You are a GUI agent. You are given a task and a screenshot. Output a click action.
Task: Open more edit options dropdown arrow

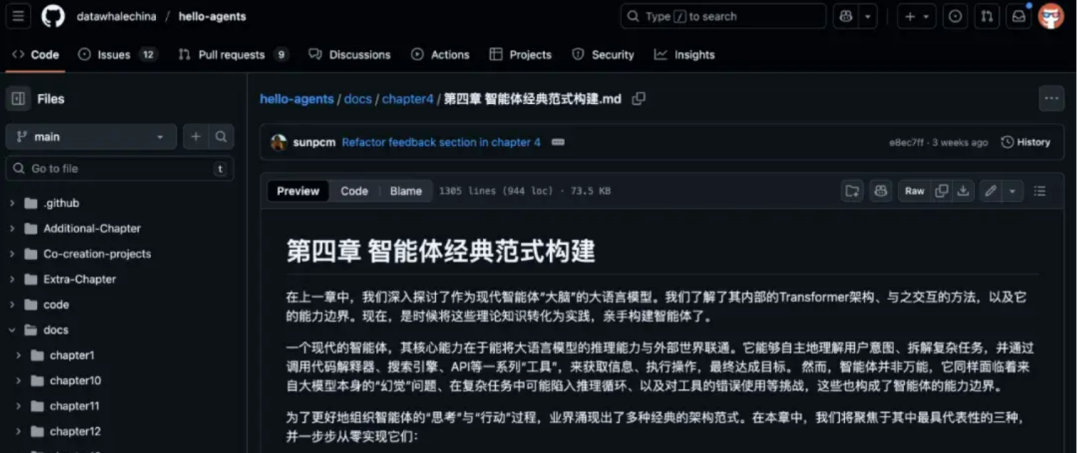(1012, 191)
